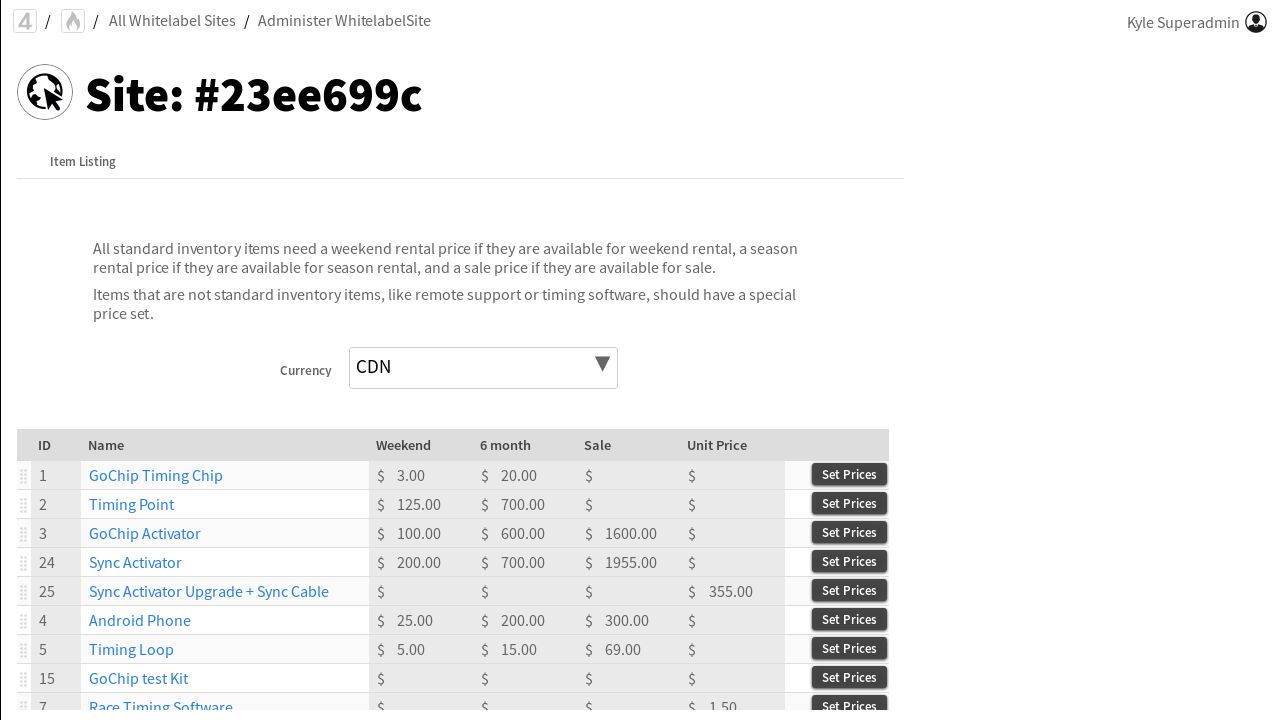Click Kyle Superadmin user name

[1182, 23]
